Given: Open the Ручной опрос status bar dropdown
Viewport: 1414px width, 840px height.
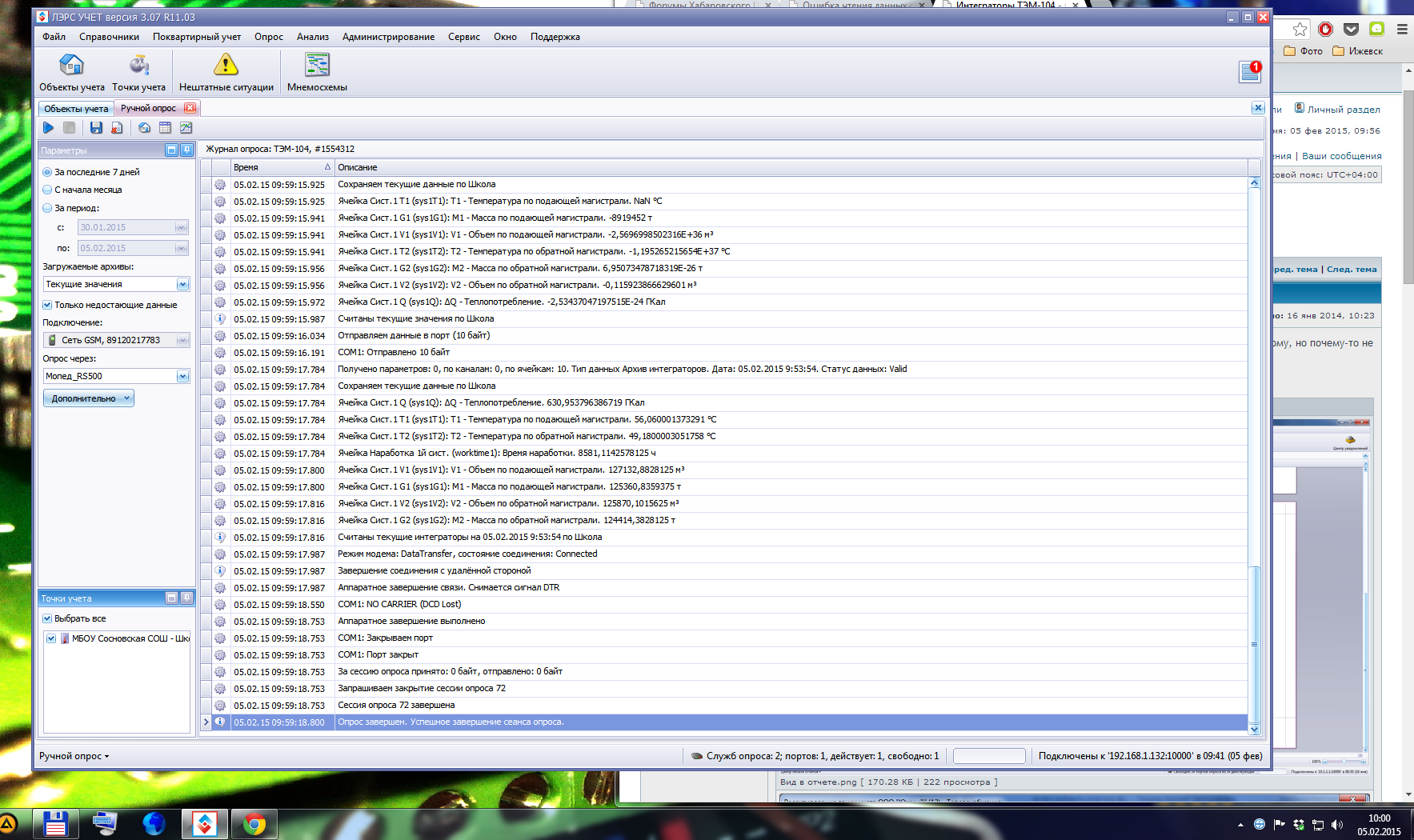Looking at the screenshot, I should (74, 756).
